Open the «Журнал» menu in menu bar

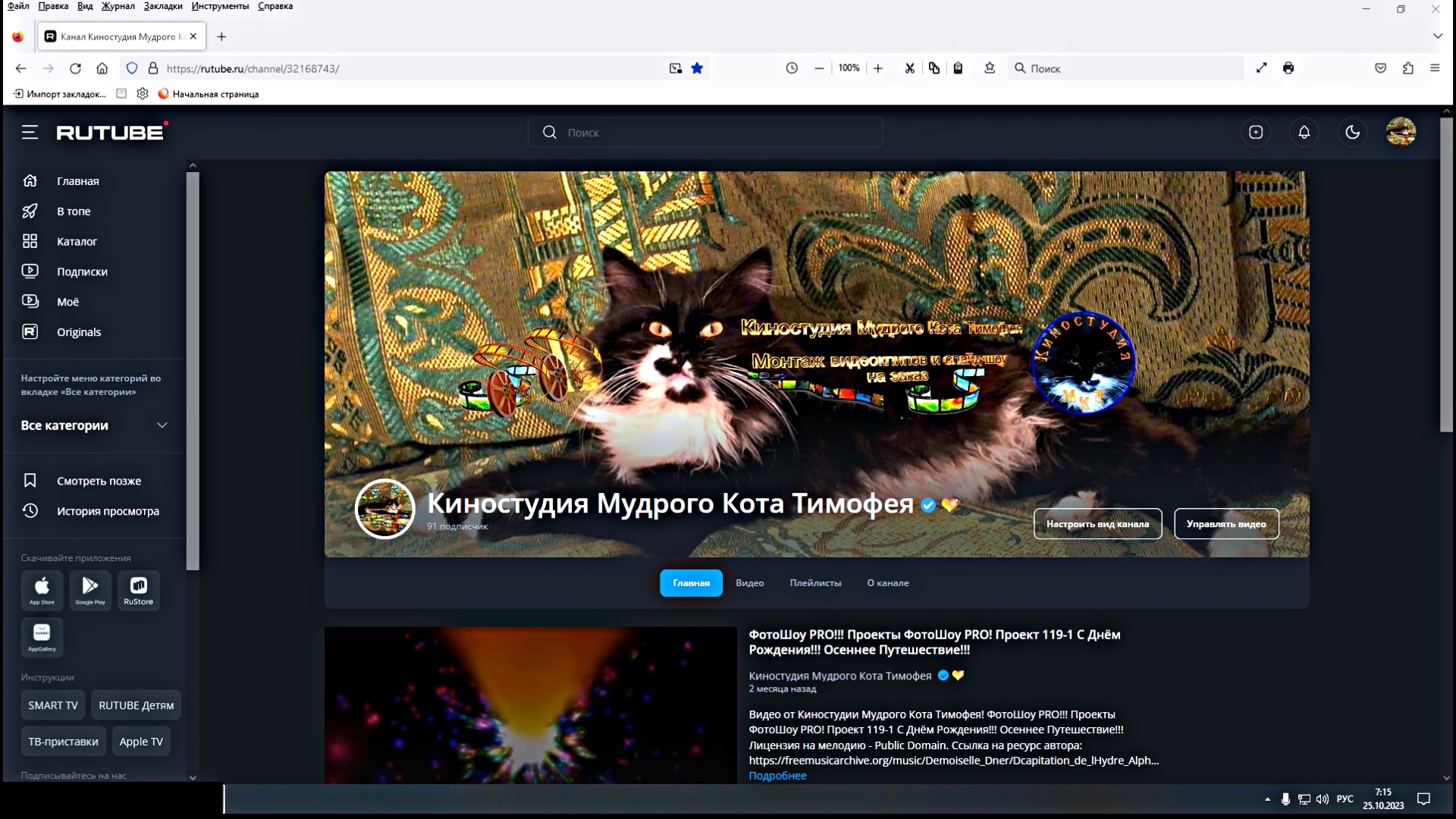118,6
